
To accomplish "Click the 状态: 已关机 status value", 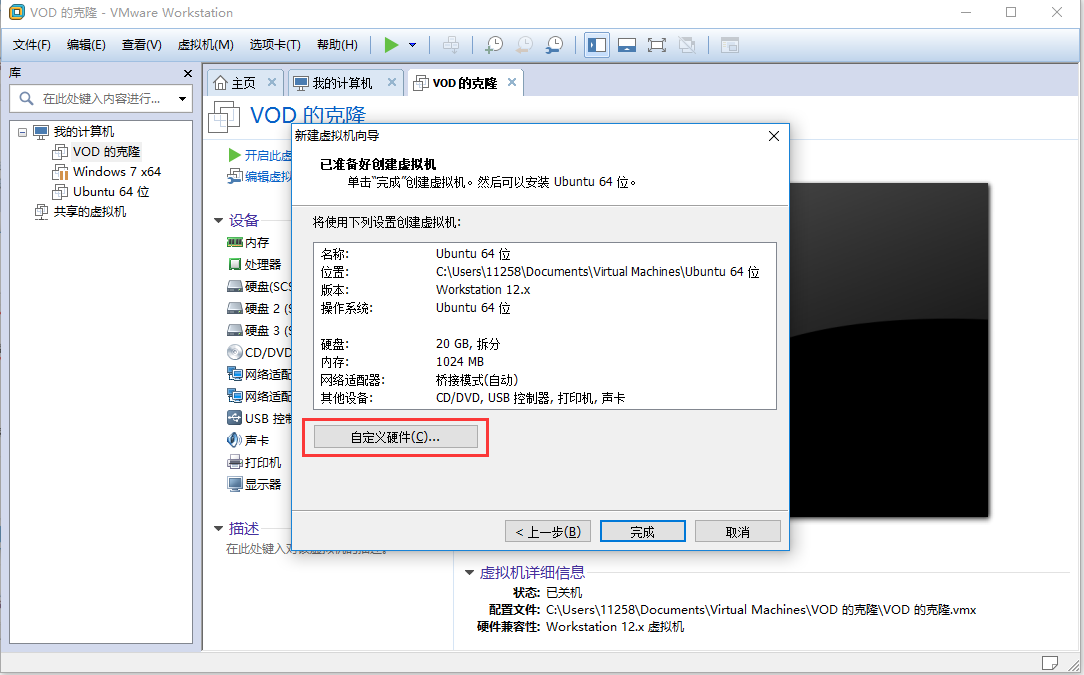I will coord(564,593).
